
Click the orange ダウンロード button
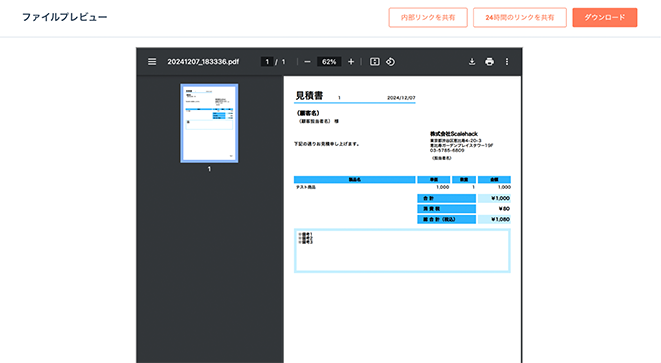pos(605,17)
